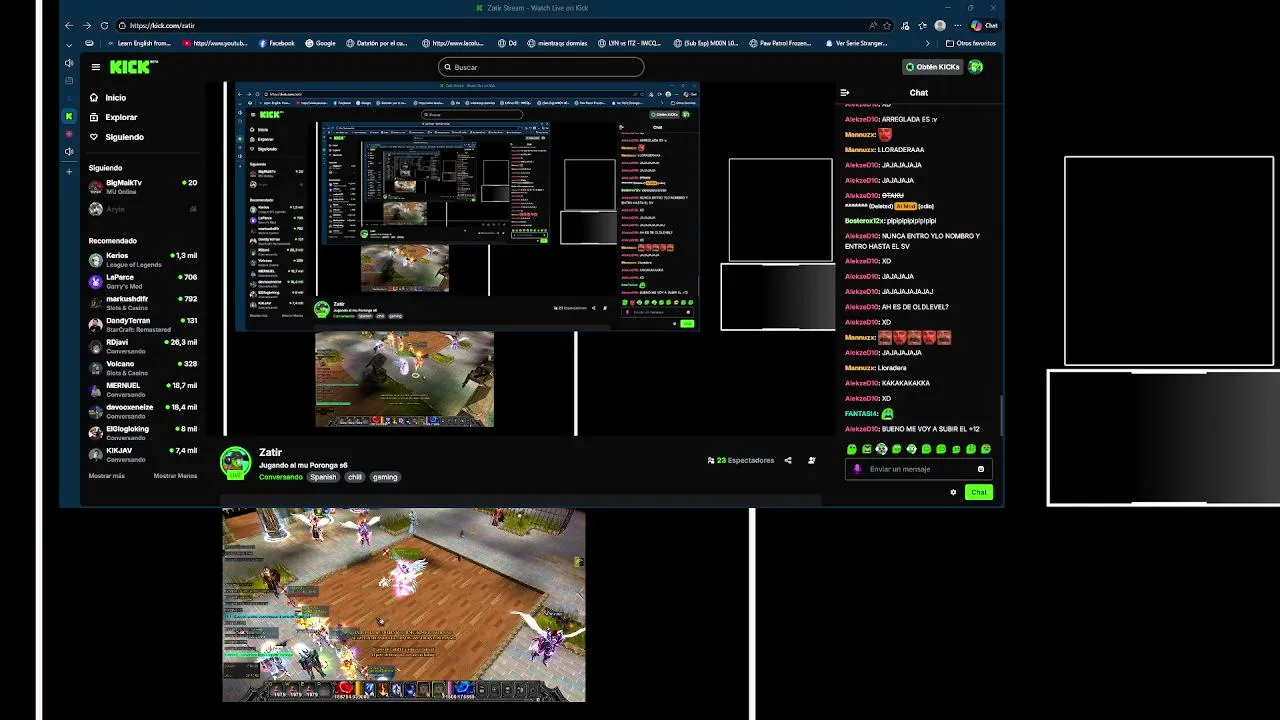Screen dimensions: 1280x720
Task: Open recommended channel ElGlogloking
Action: tap(142, 432)
